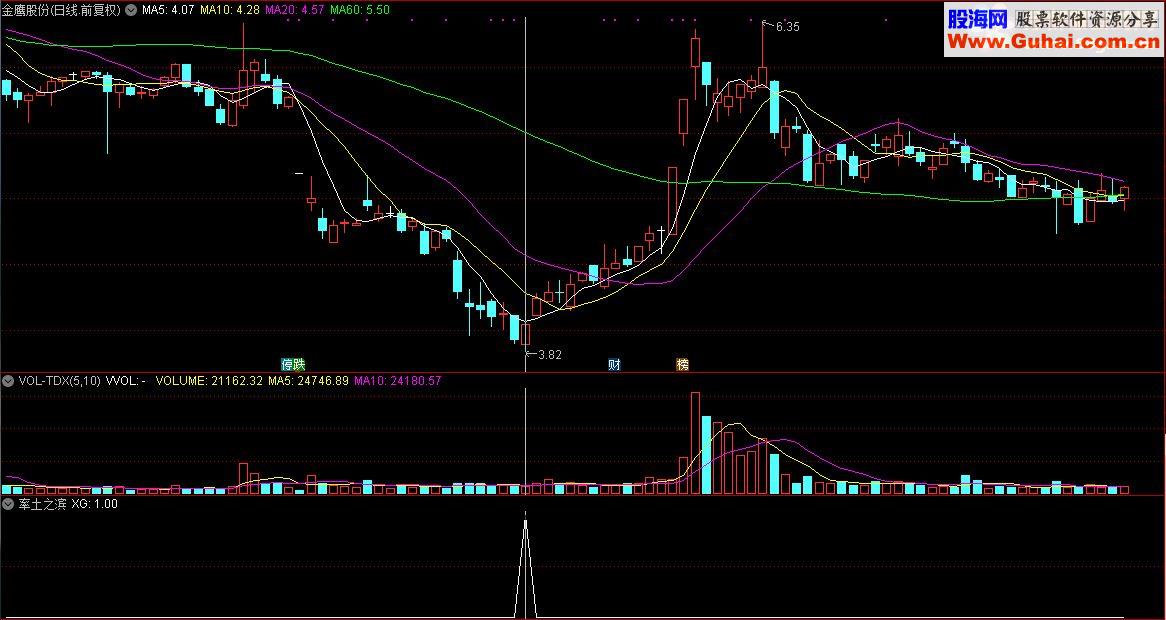
Task: Click the XG: 1.00 value
Action: (94, 504)
